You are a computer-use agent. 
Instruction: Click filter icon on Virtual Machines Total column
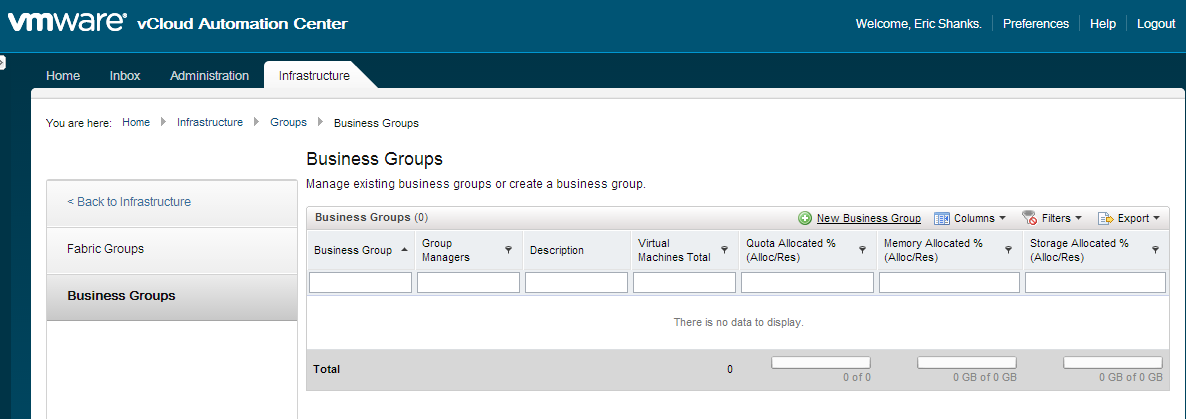(x=724, y=250)
